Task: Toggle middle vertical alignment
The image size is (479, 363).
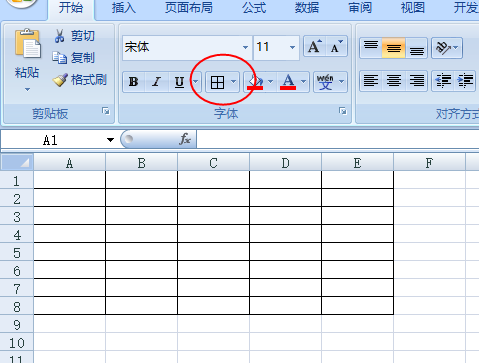Action: pos(394,48)
